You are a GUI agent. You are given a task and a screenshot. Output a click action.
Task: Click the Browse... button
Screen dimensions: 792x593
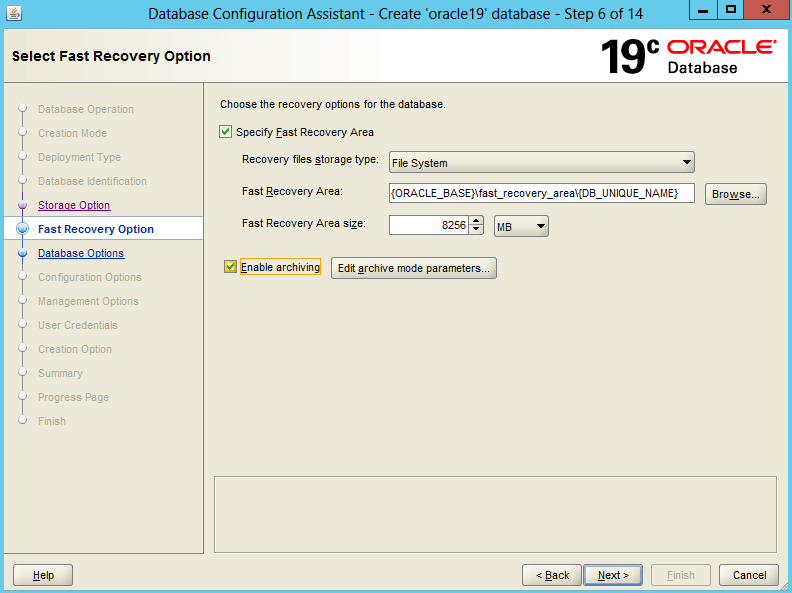pos(735,194)
